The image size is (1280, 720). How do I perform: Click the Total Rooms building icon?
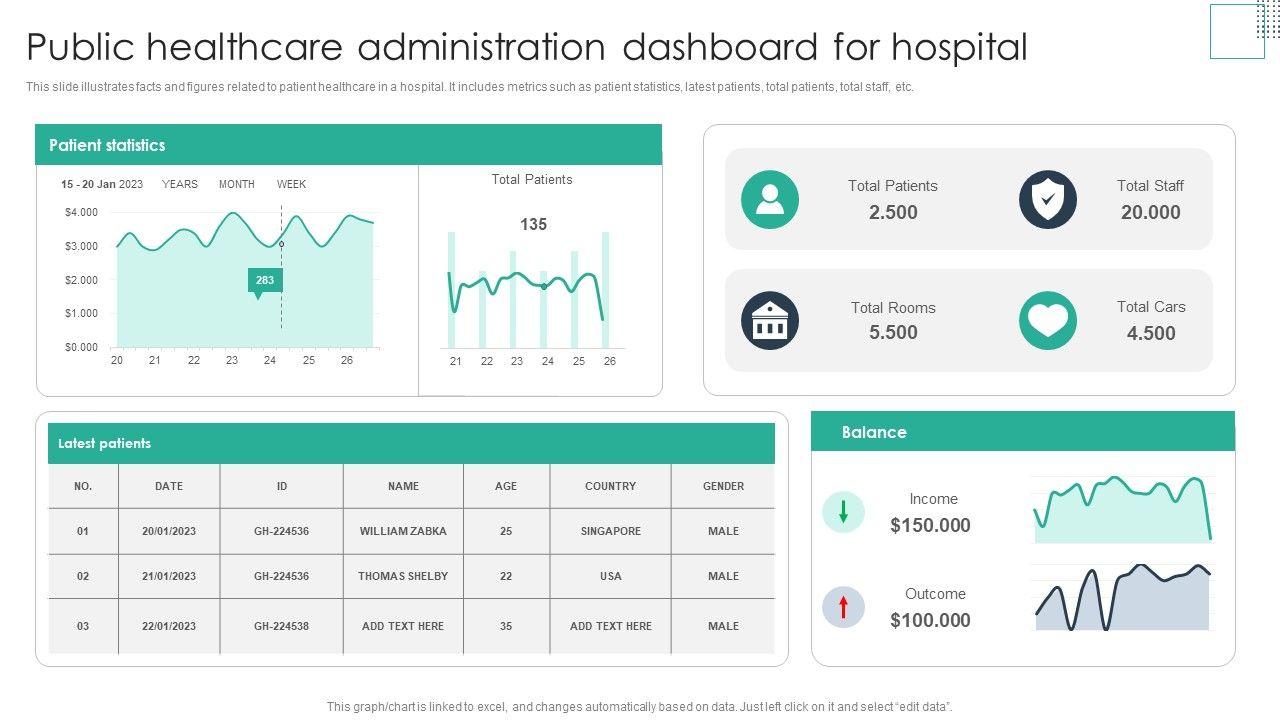pyautogui.click(x=770, y=321)
